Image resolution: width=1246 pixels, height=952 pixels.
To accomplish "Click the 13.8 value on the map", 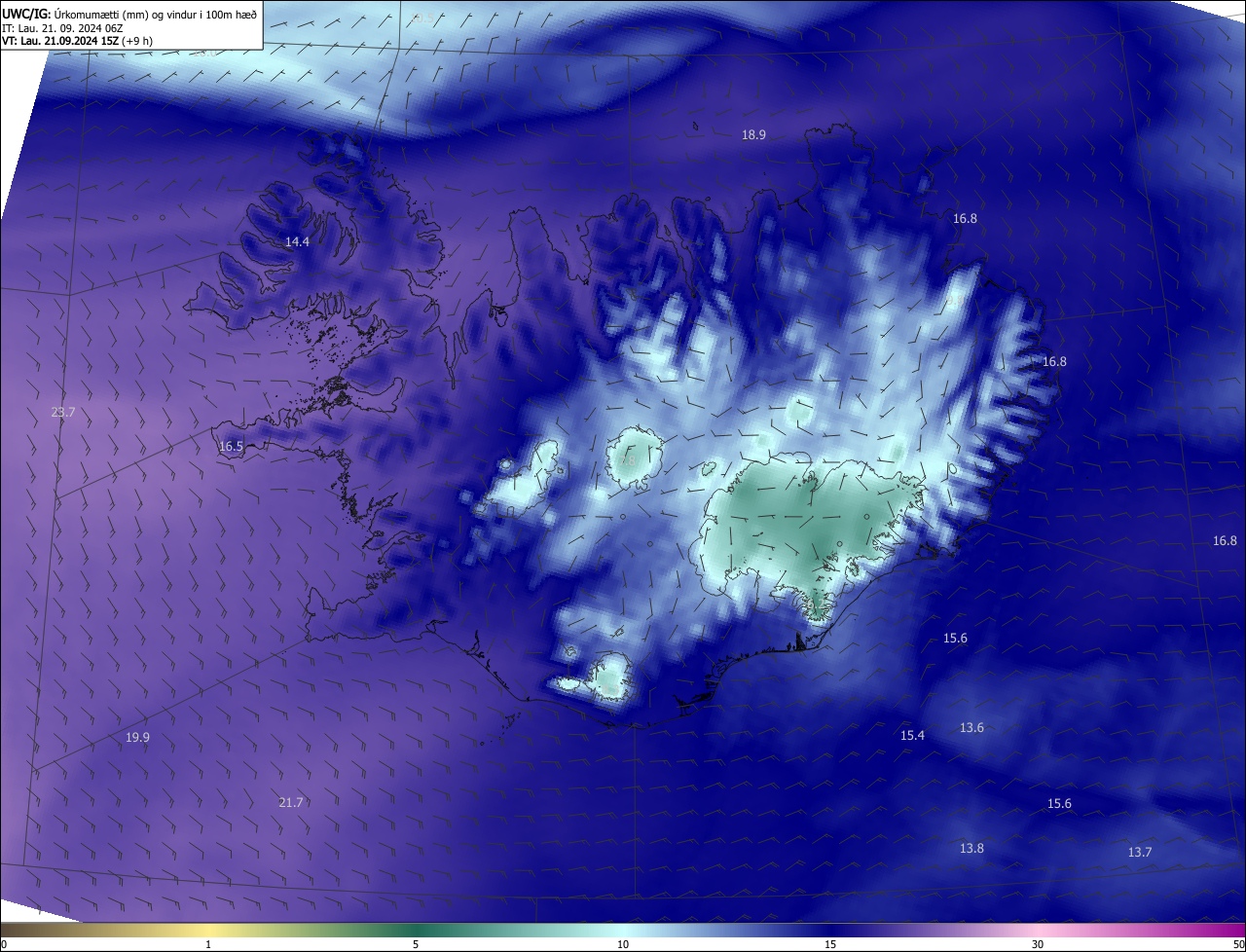I will [971, 849].
